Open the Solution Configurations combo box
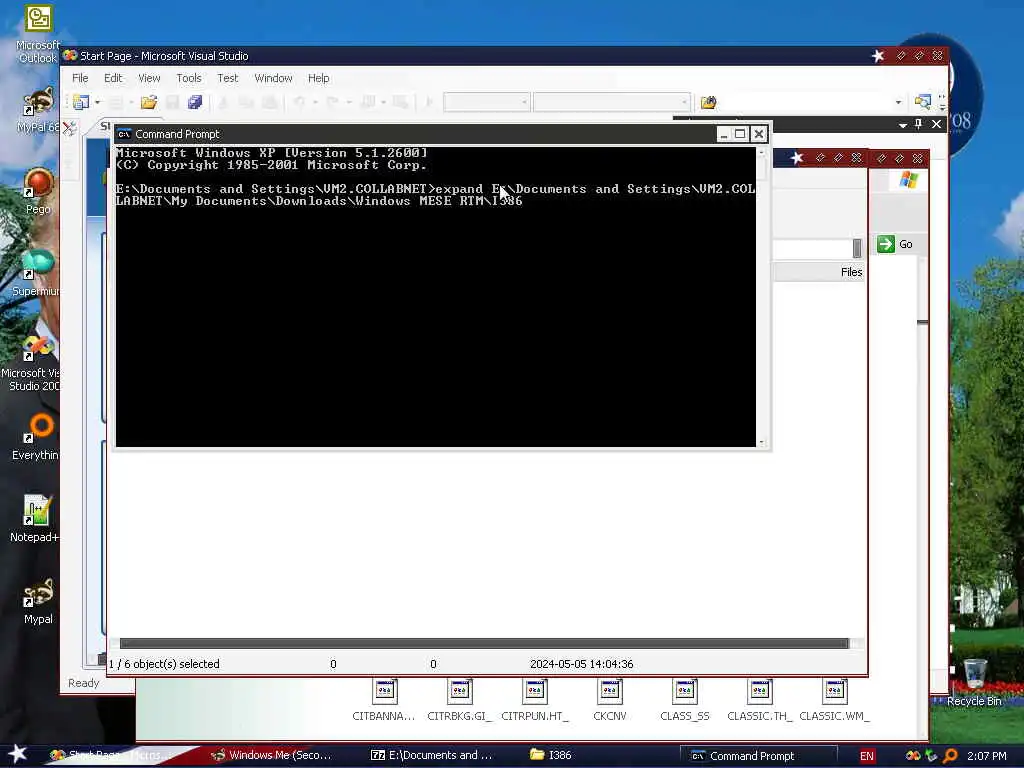This screenshot has height=768, width=1024. [487, 102]
